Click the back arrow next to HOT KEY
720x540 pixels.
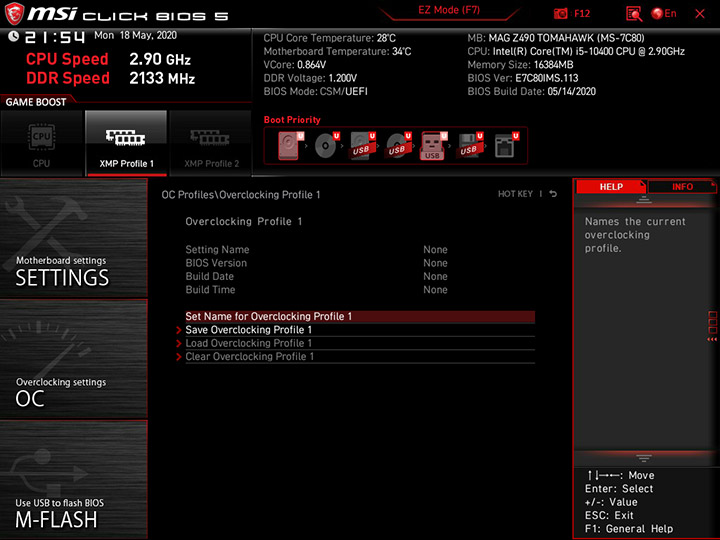coord(553,194)
